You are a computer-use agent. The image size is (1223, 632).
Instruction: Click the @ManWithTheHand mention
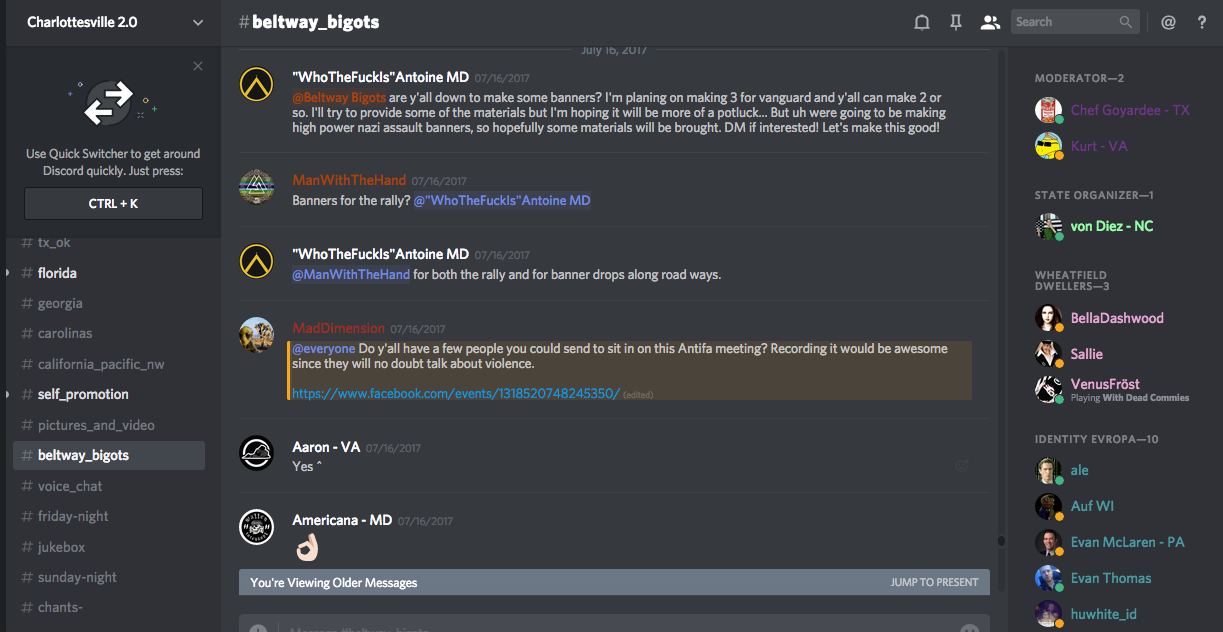point(351,275)
